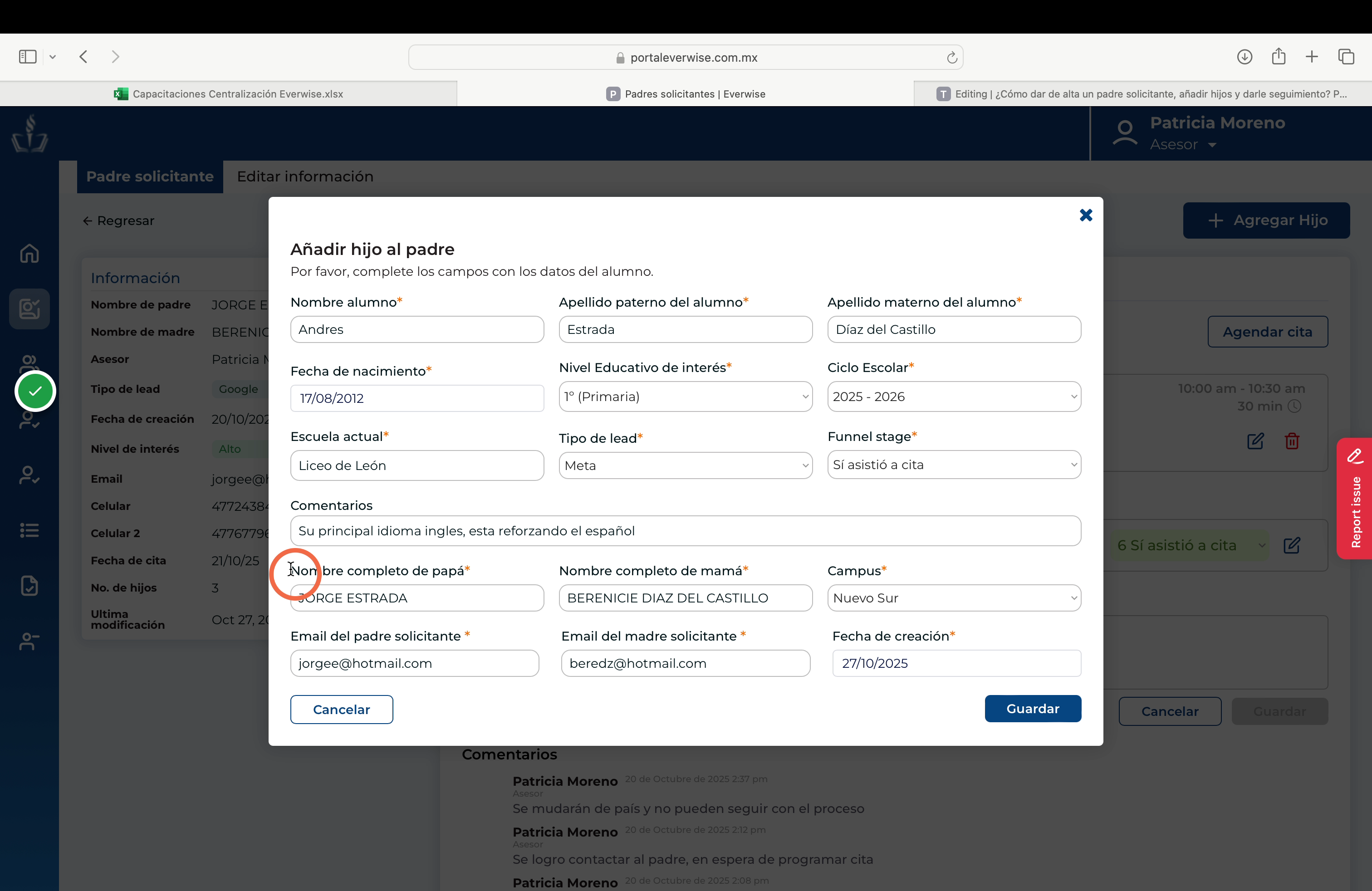This screenshot has width=1372, height=891.
Task: Open a new tab with the plus icon
Action: (x=1312, y=56)
